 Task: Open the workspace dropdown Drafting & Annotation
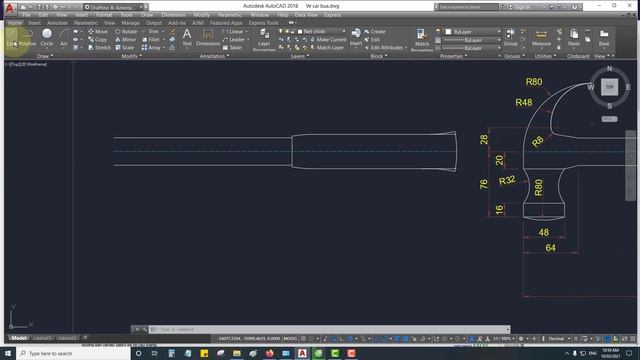point(113,7)
